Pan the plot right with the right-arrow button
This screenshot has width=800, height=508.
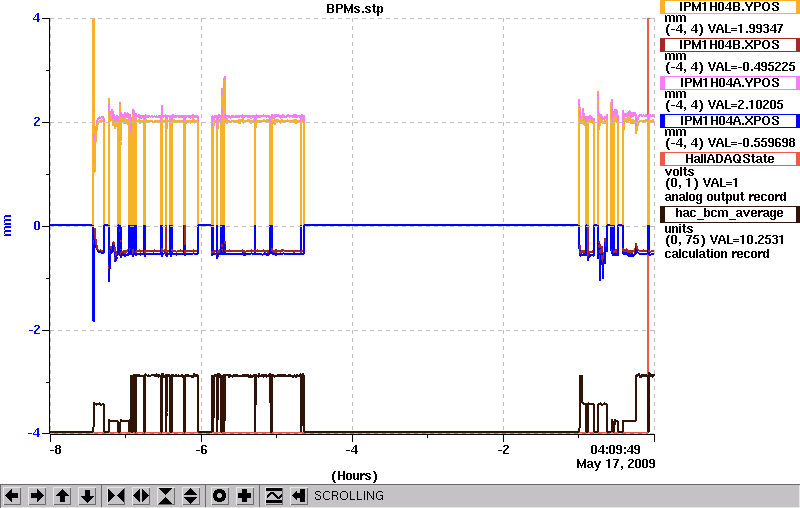click(x=37, y=496)
